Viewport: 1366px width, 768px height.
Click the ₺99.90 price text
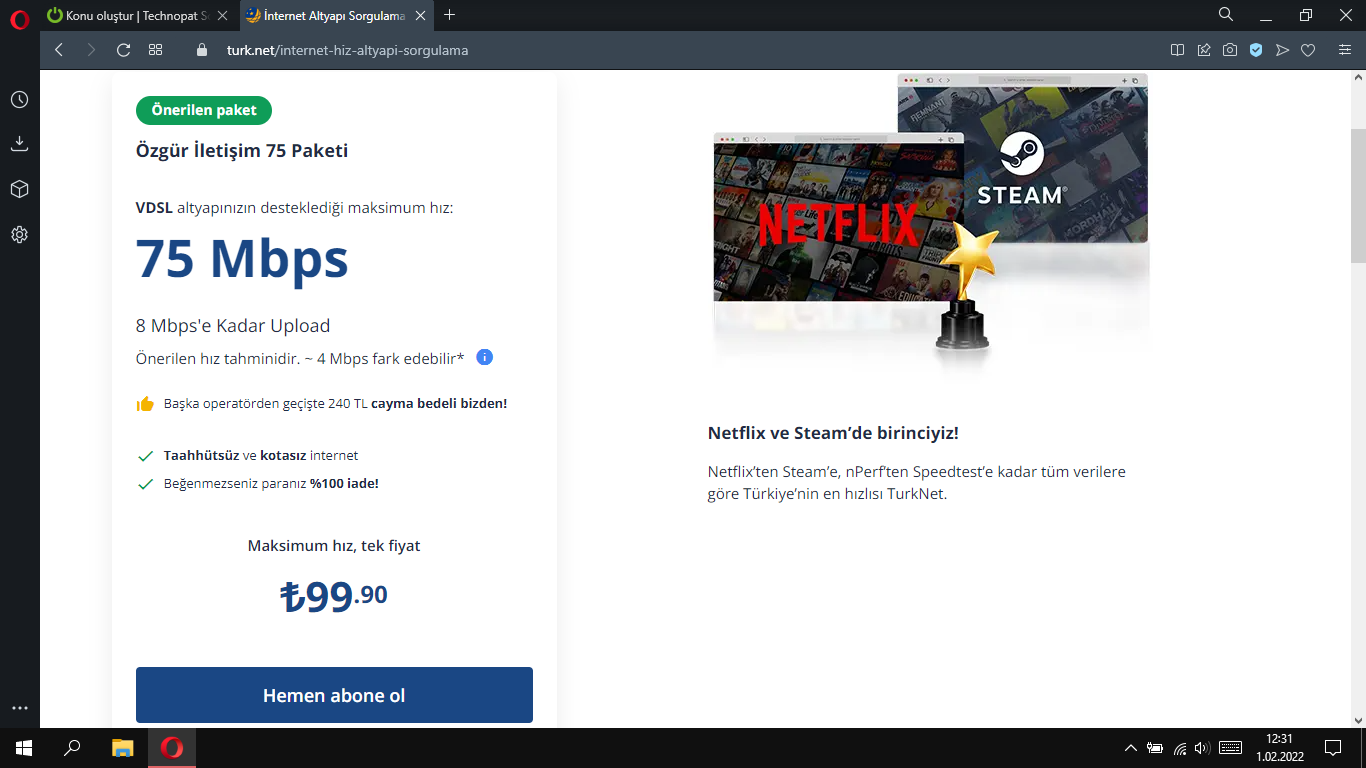(334, 596)
